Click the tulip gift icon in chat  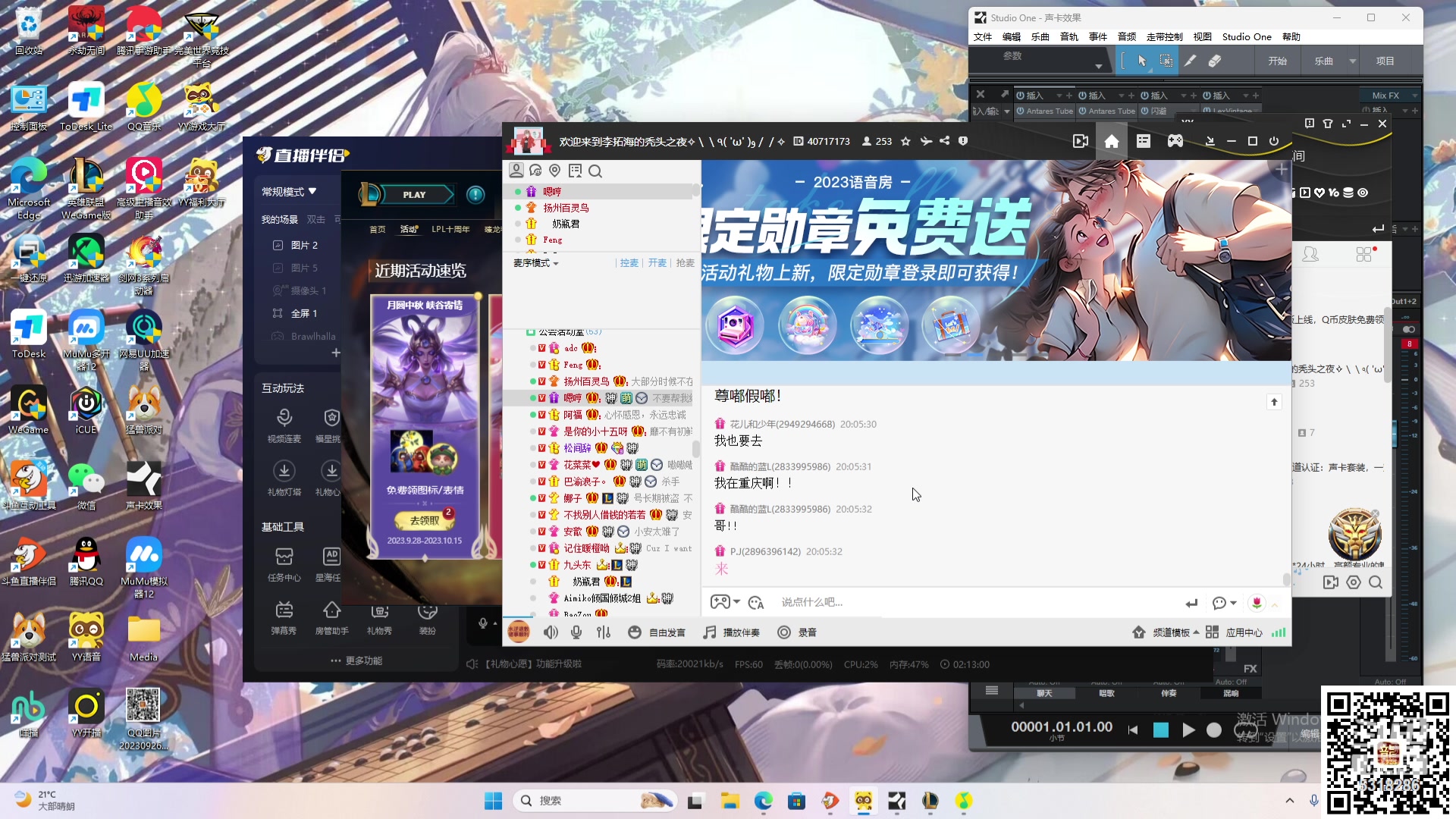point(1257,603)
